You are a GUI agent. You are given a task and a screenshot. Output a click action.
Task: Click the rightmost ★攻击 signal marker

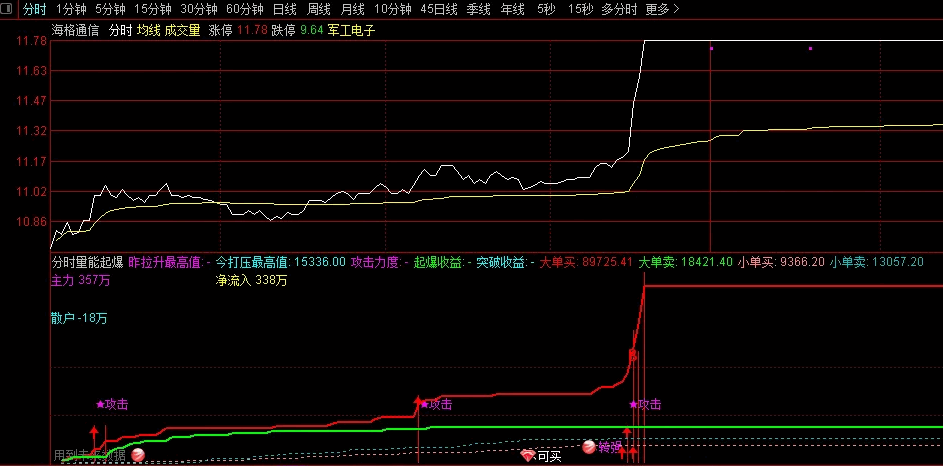click(645, 405)
